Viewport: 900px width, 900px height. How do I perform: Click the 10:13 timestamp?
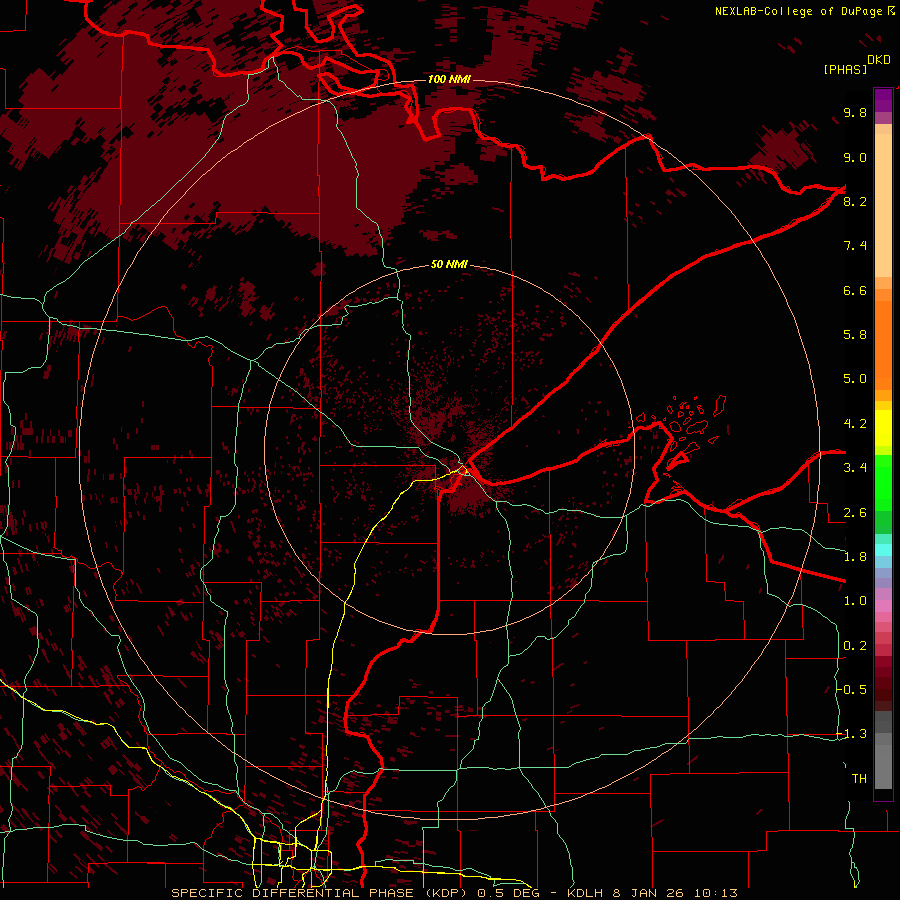716,893
